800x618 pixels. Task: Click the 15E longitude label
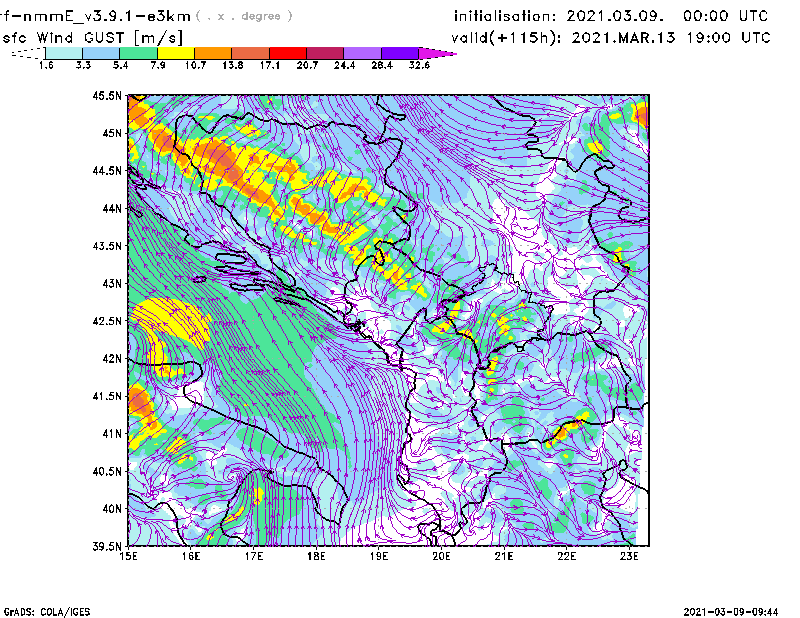tap(128, 556)
